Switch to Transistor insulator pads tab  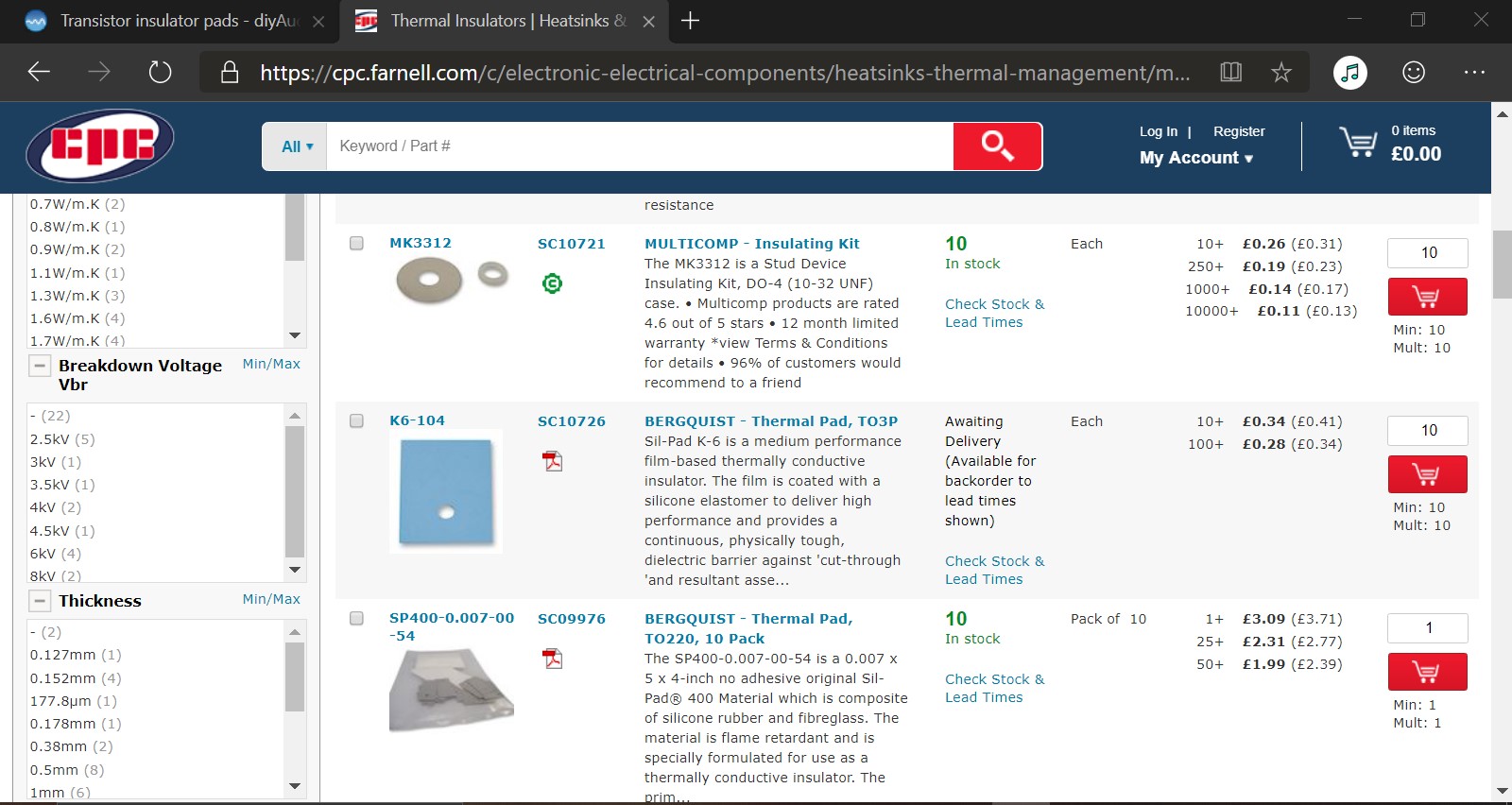[170, 21]
